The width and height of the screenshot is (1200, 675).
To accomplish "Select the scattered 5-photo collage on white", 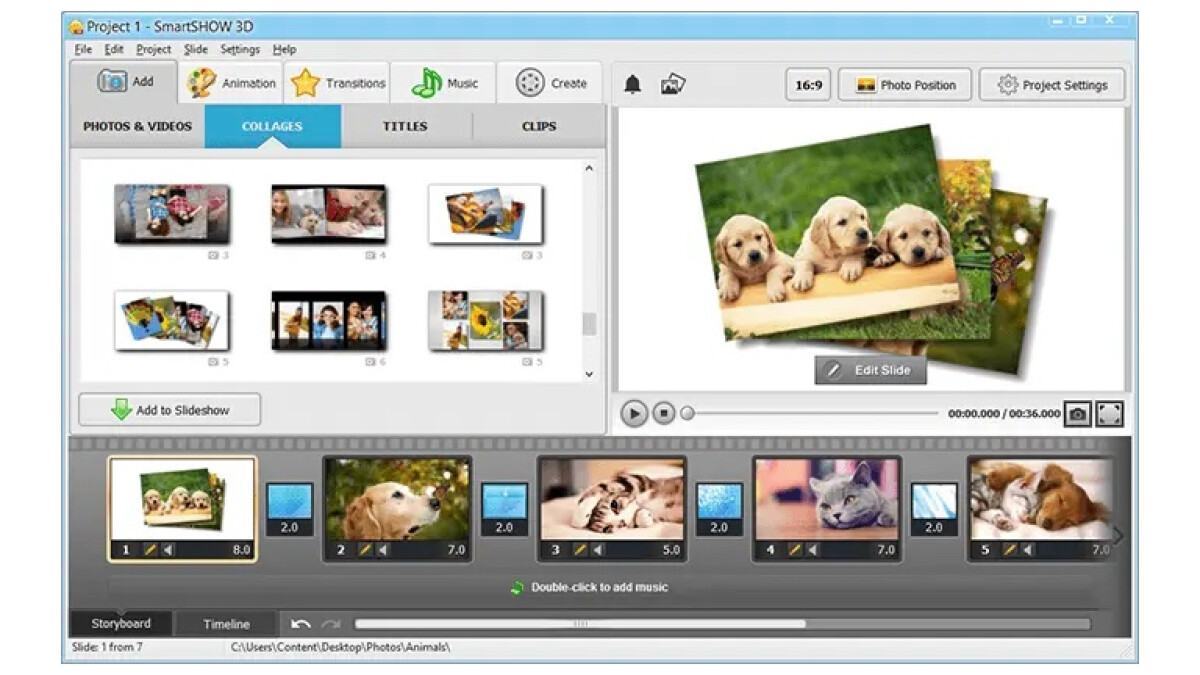I will point(172,320).
